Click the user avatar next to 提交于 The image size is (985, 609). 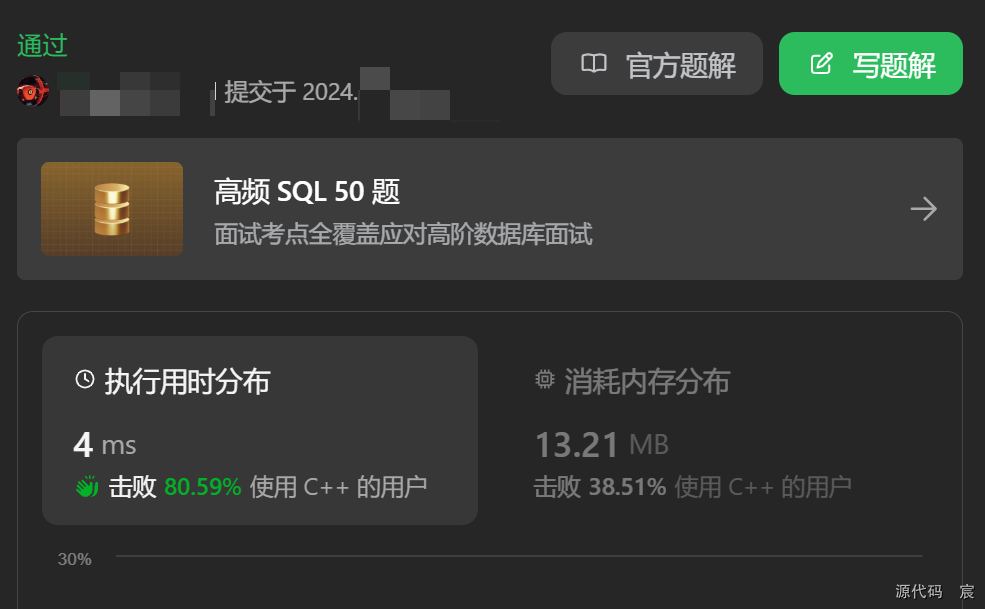[32, 90]
